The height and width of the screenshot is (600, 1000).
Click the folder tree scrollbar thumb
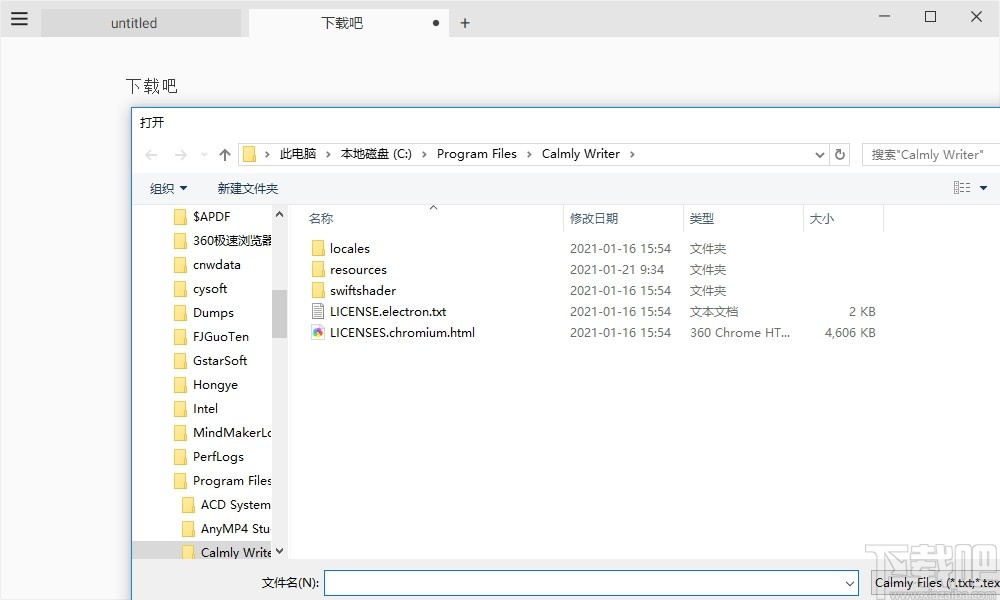pos(279,314)
